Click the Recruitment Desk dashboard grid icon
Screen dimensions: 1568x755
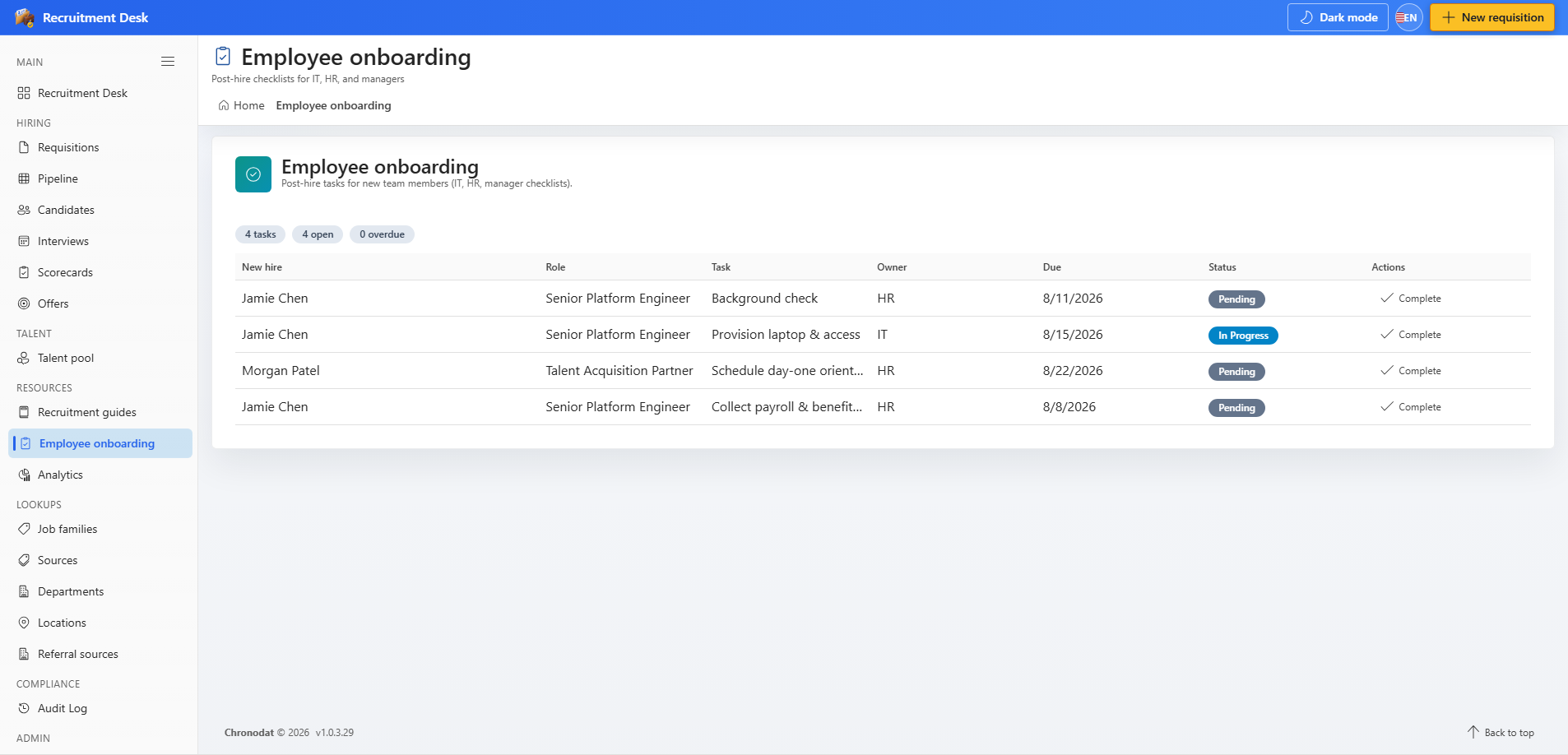(24, 93)
